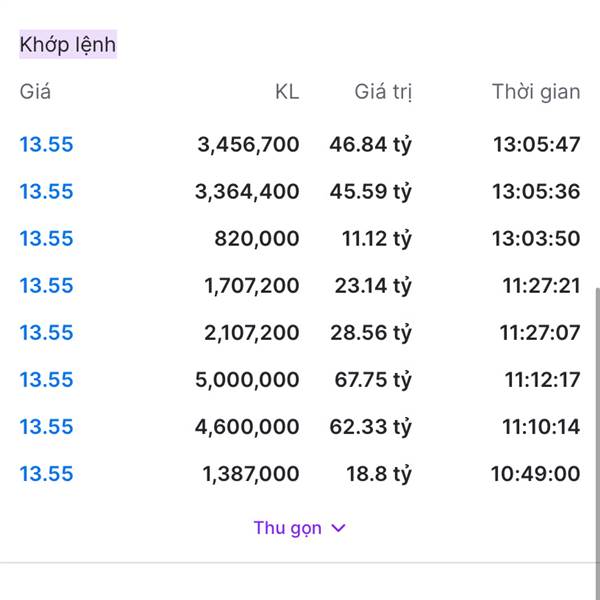600x600 pixels.
Task: Click the 28.56 tỷ value cell
Action: point(372,332)
